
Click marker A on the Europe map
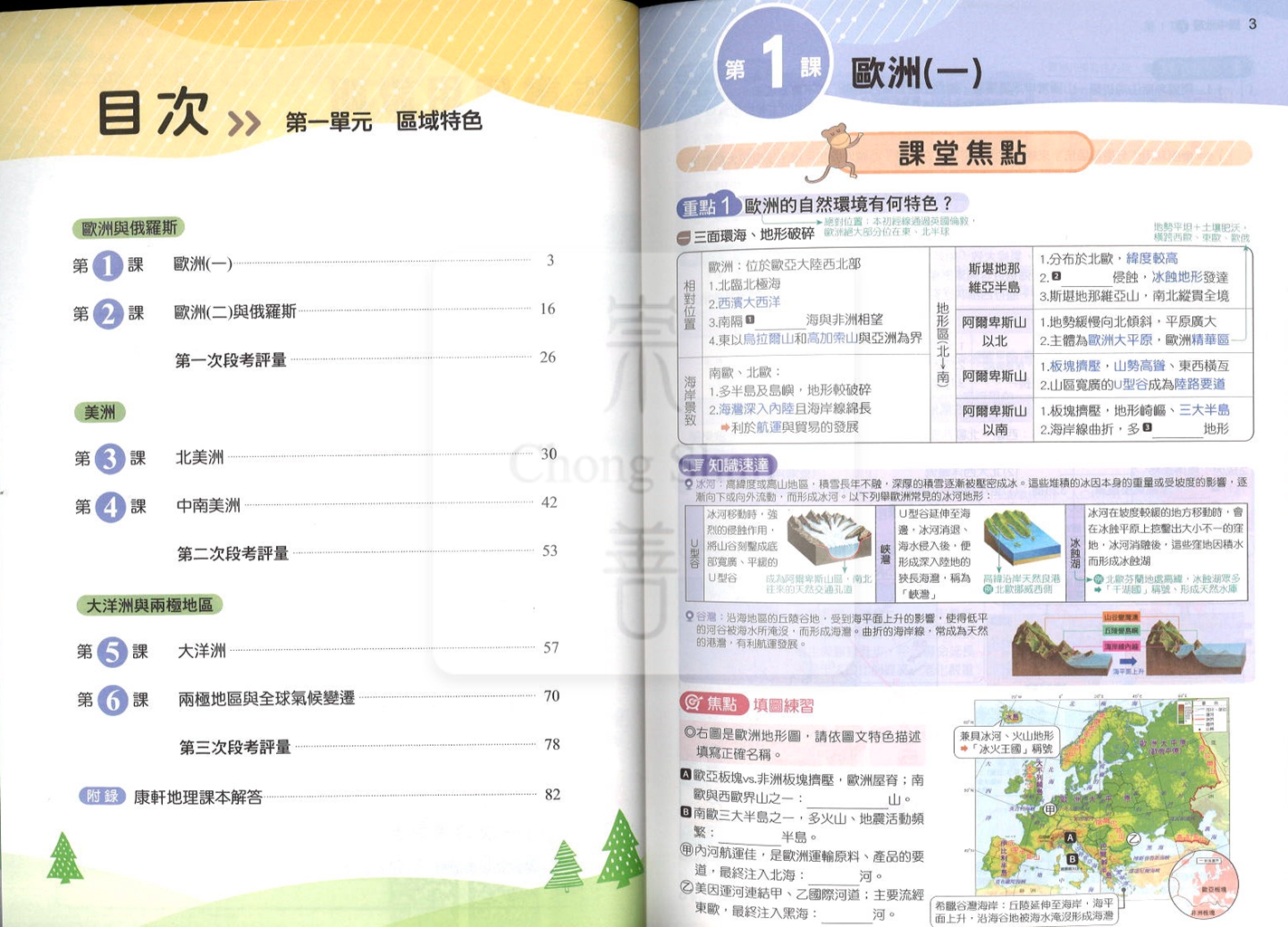(x=1070, y=837)
